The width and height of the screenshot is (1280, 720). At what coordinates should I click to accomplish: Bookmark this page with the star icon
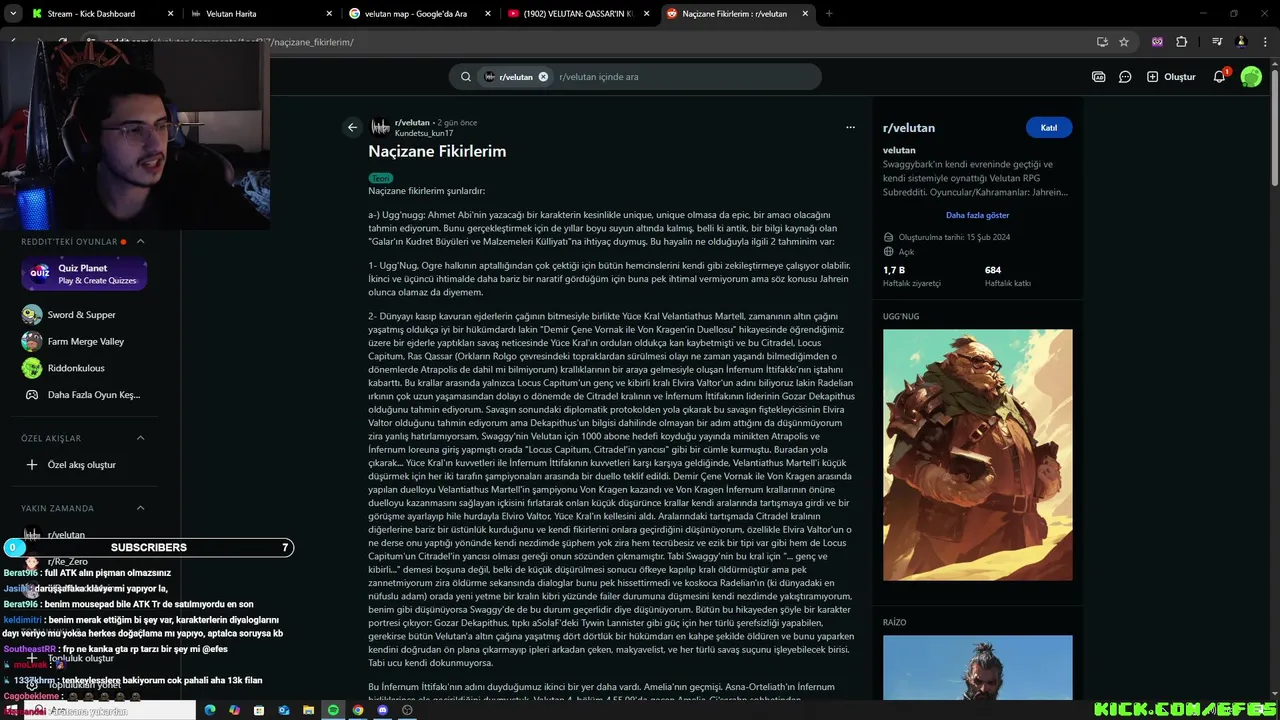tap(1124, 42)
